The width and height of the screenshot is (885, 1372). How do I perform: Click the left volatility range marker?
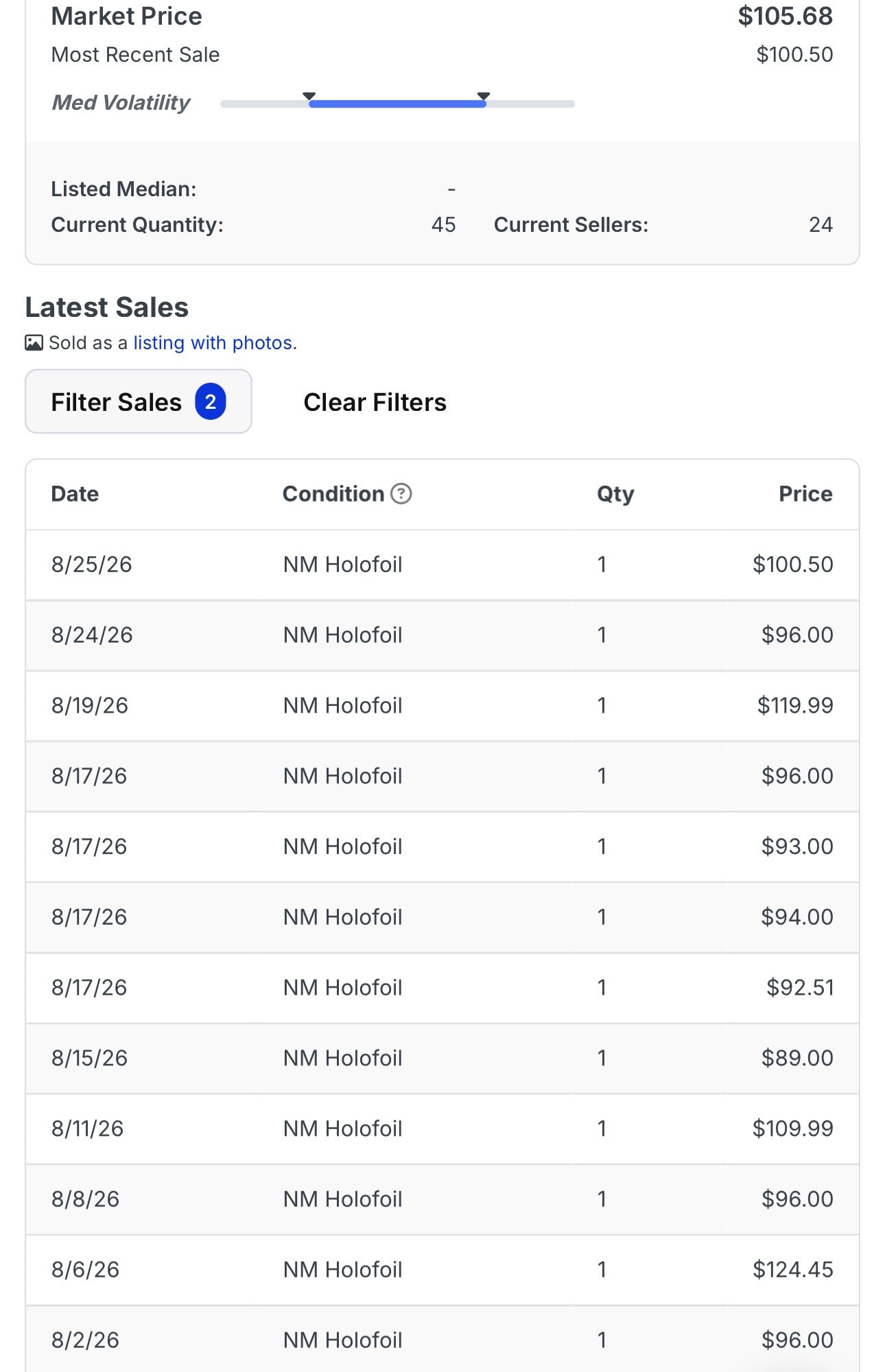tap(309, 96)
